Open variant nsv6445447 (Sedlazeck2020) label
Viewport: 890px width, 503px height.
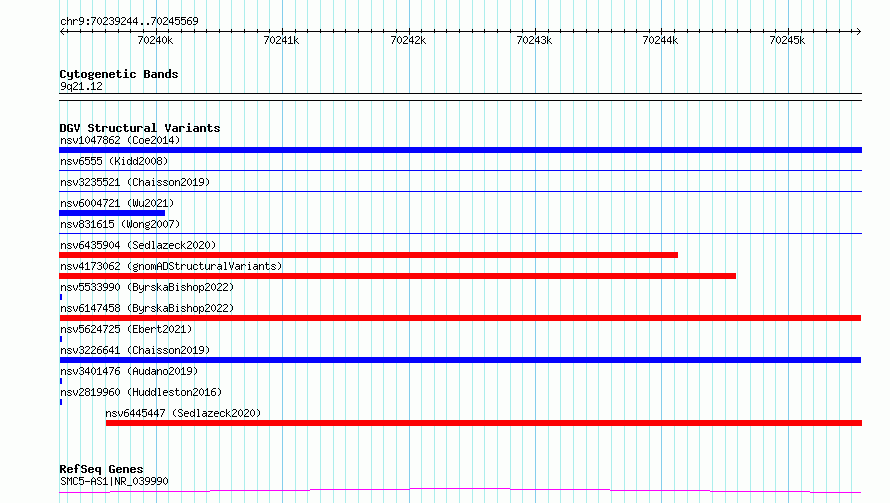(183, 413)
